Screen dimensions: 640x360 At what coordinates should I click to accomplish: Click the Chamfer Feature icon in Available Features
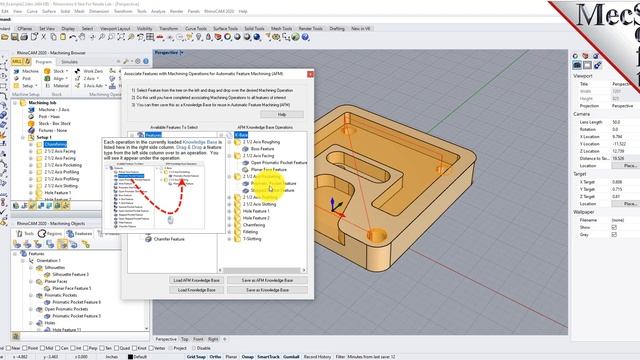[149, 239]
